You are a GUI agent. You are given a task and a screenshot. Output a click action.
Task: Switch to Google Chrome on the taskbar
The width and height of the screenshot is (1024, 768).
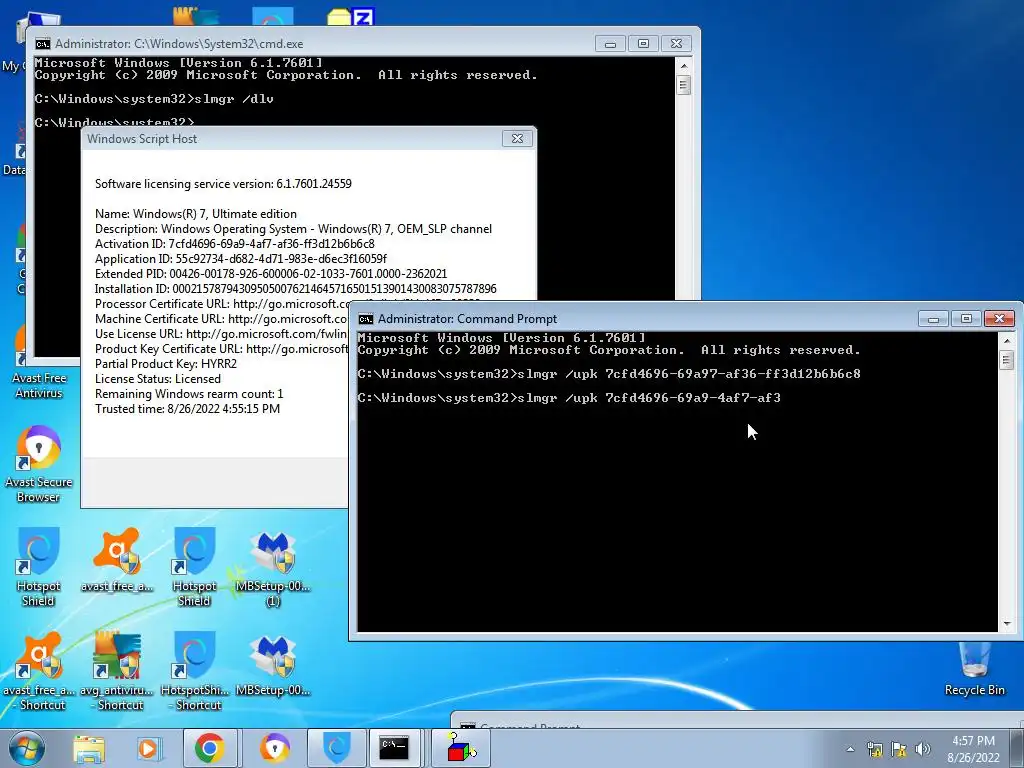coord(209,748)
